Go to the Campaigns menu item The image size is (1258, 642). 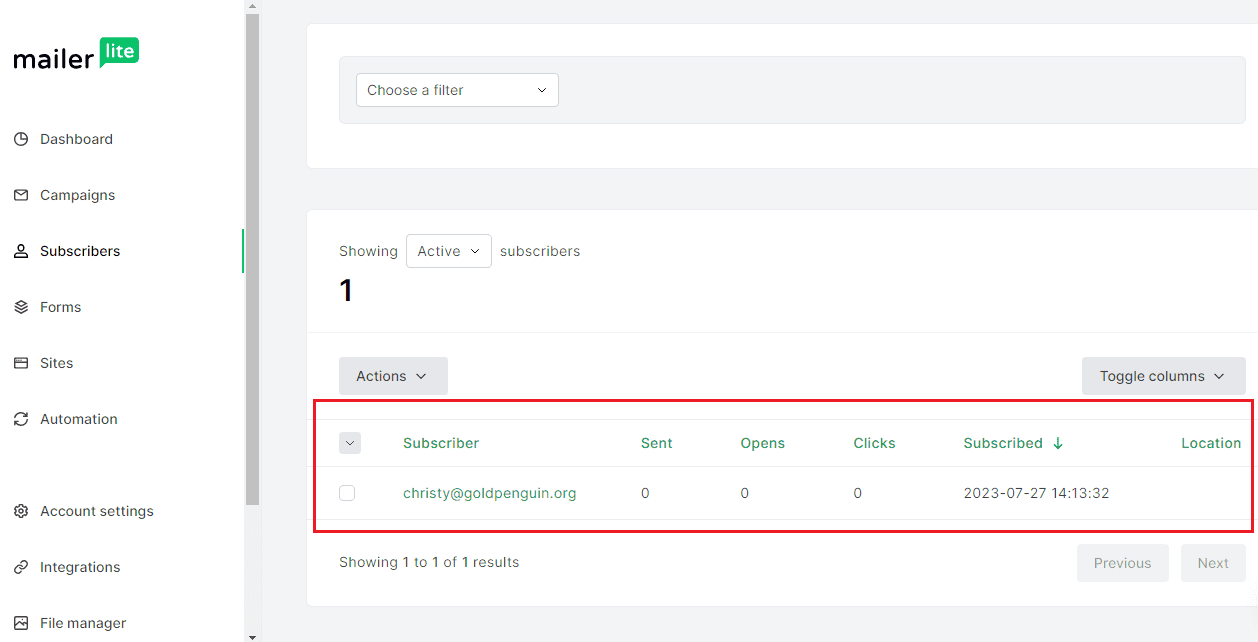(x=77, y=195)
